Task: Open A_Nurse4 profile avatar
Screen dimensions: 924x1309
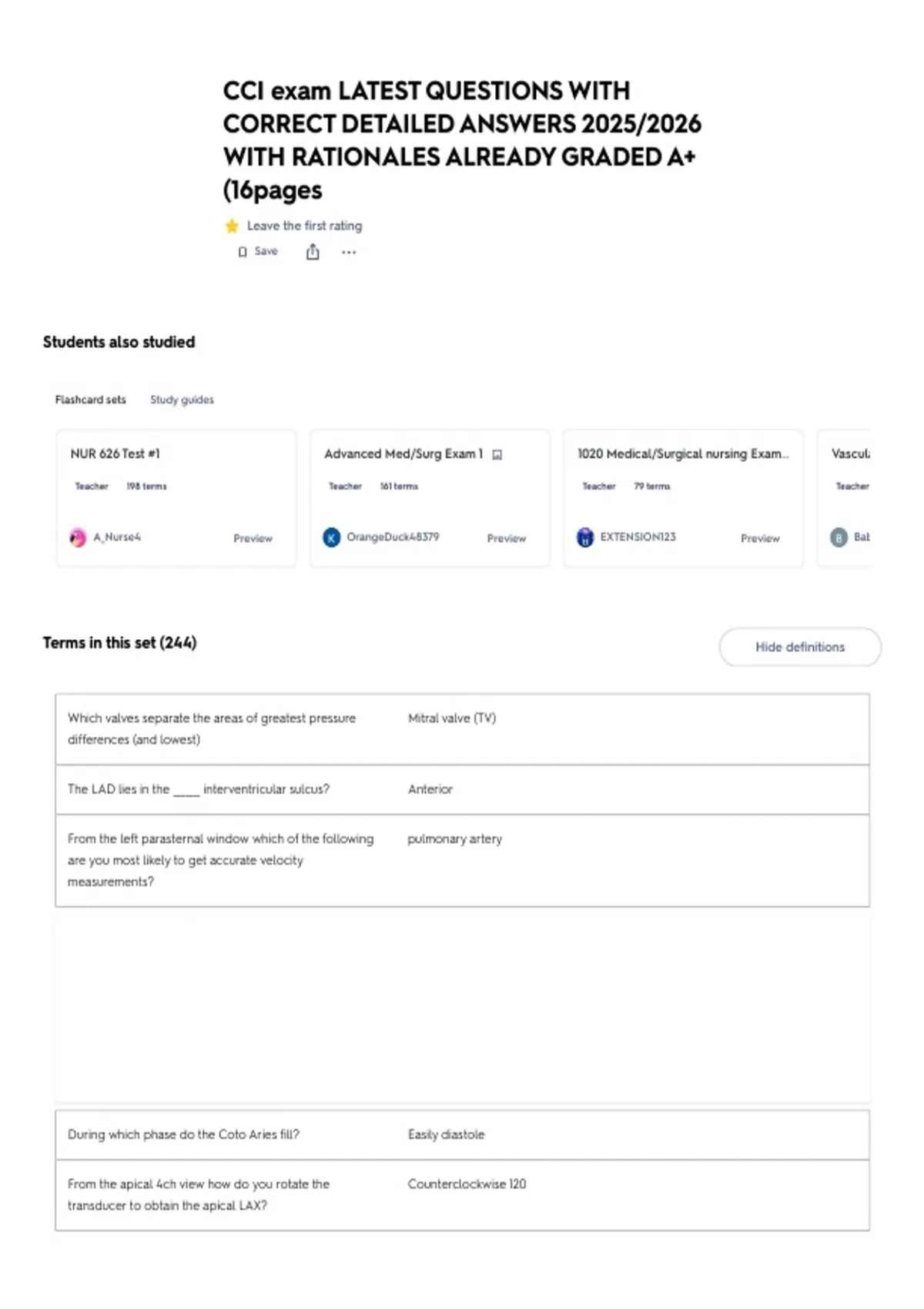Action: (78, 537)
